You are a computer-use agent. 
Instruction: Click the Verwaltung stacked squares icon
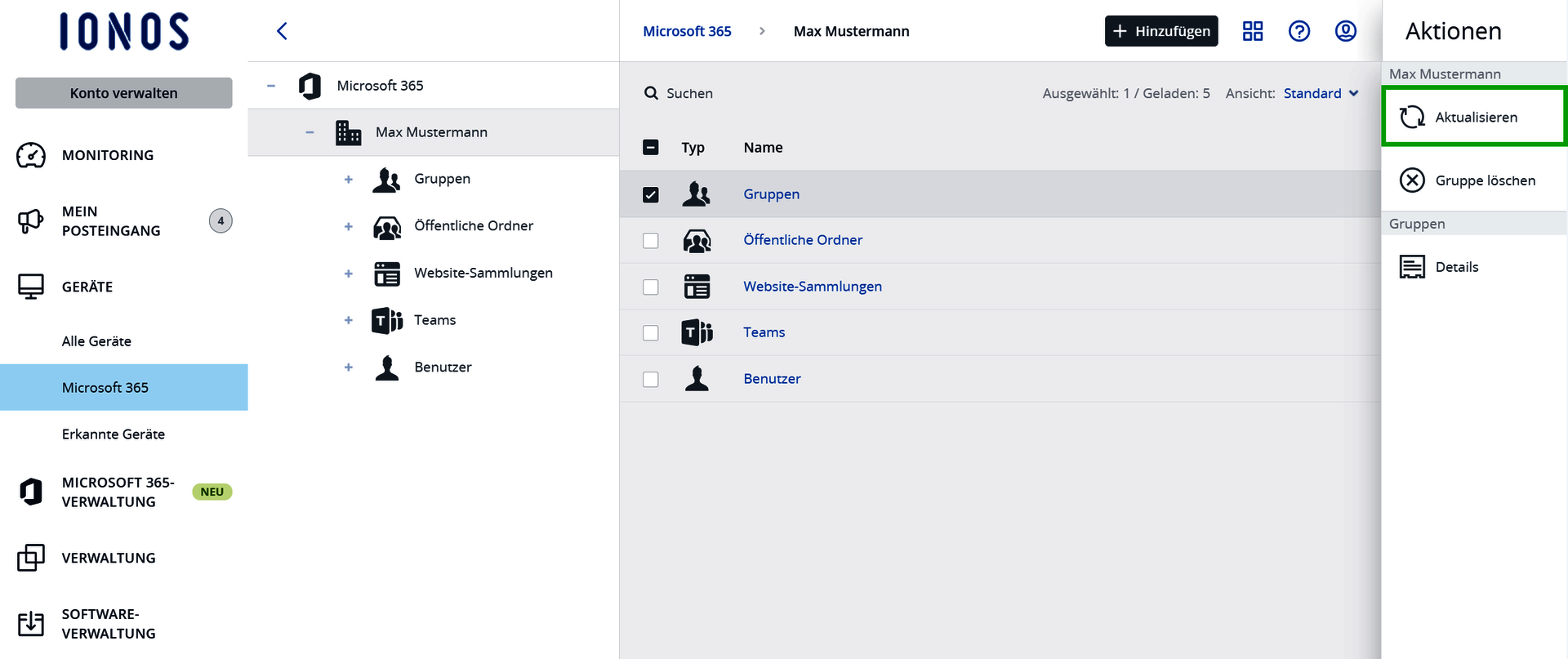31,558
